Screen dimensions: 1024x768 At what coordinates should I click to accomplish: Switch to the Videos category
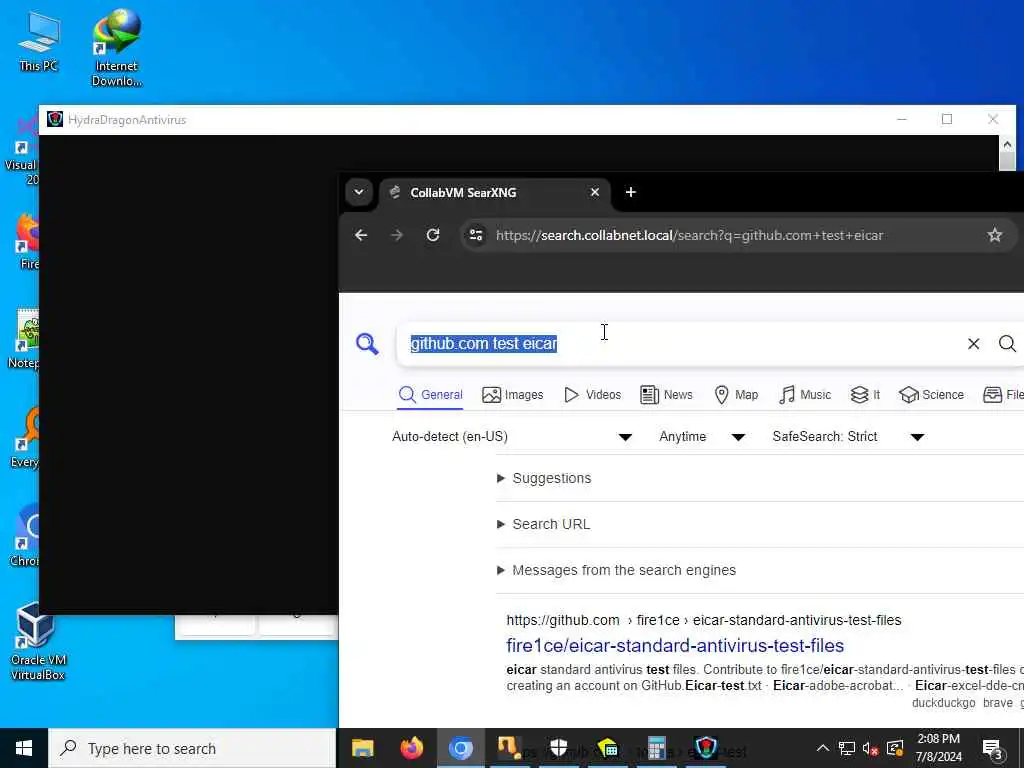tap(592, 394)
